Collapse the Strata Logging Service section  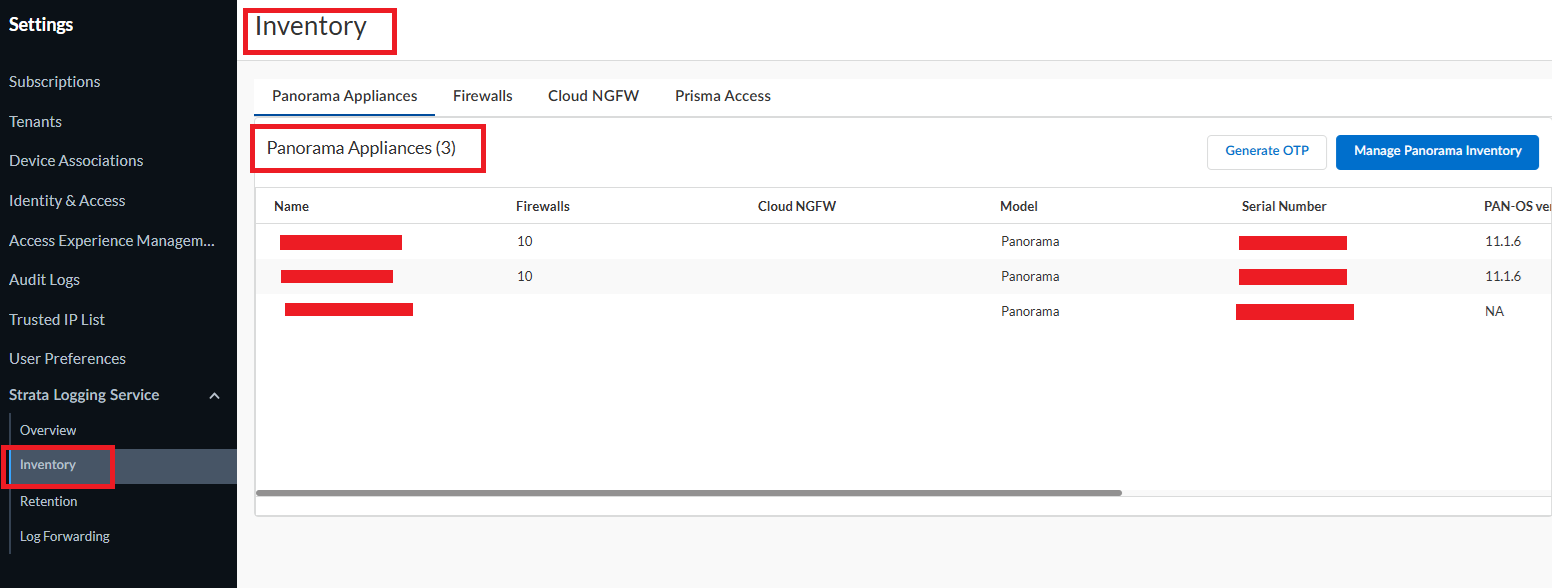click(214, 396)
